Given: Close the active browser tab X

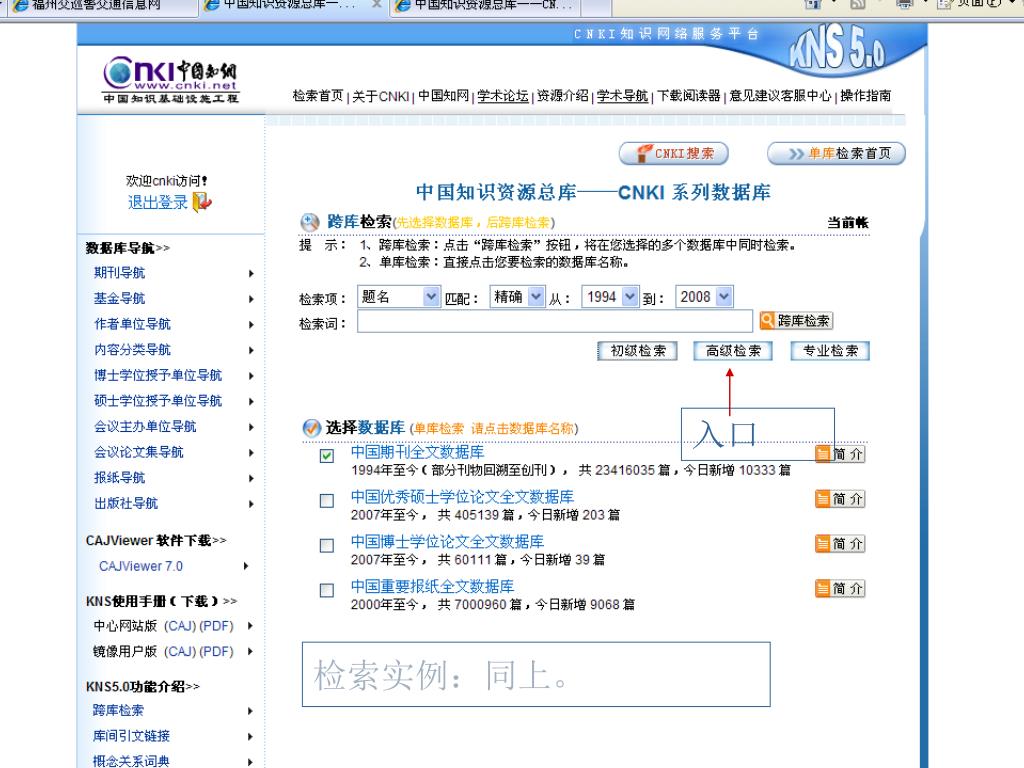Looking at the screenshot, I should point(377,4).
